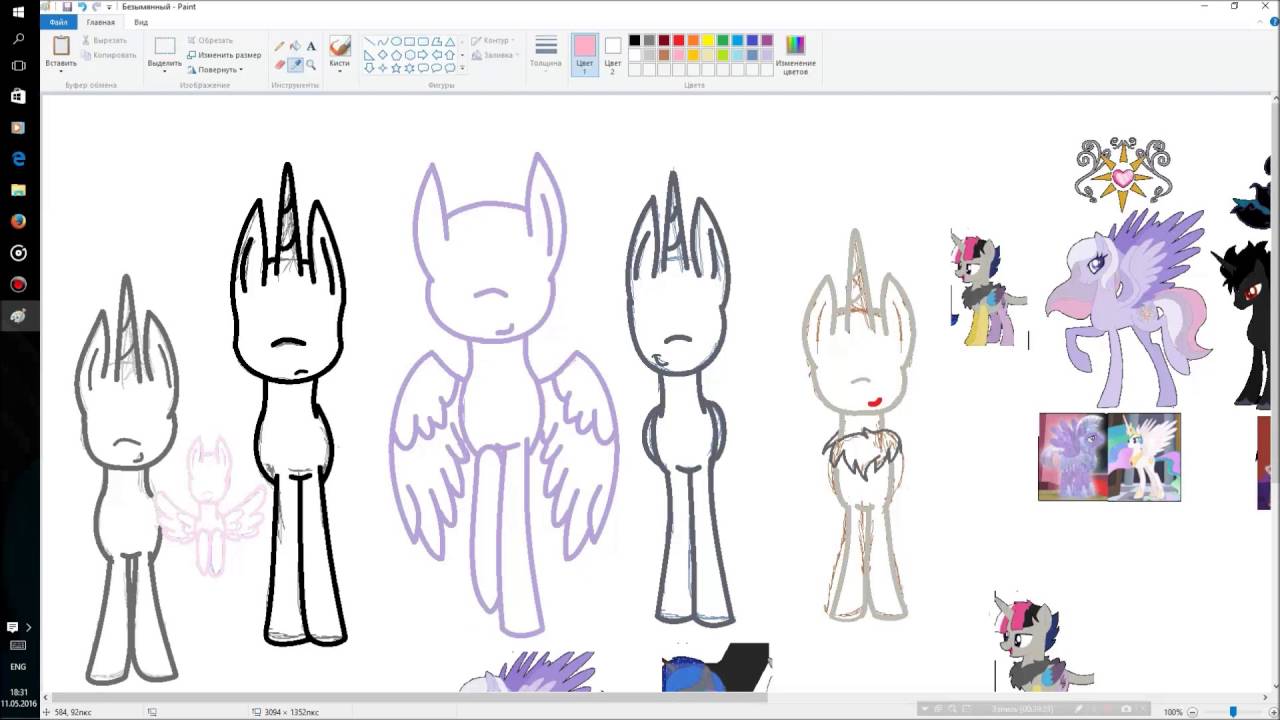
Task: Open Edit colors (Изменение цветов)
Action: tap(795, 55)
